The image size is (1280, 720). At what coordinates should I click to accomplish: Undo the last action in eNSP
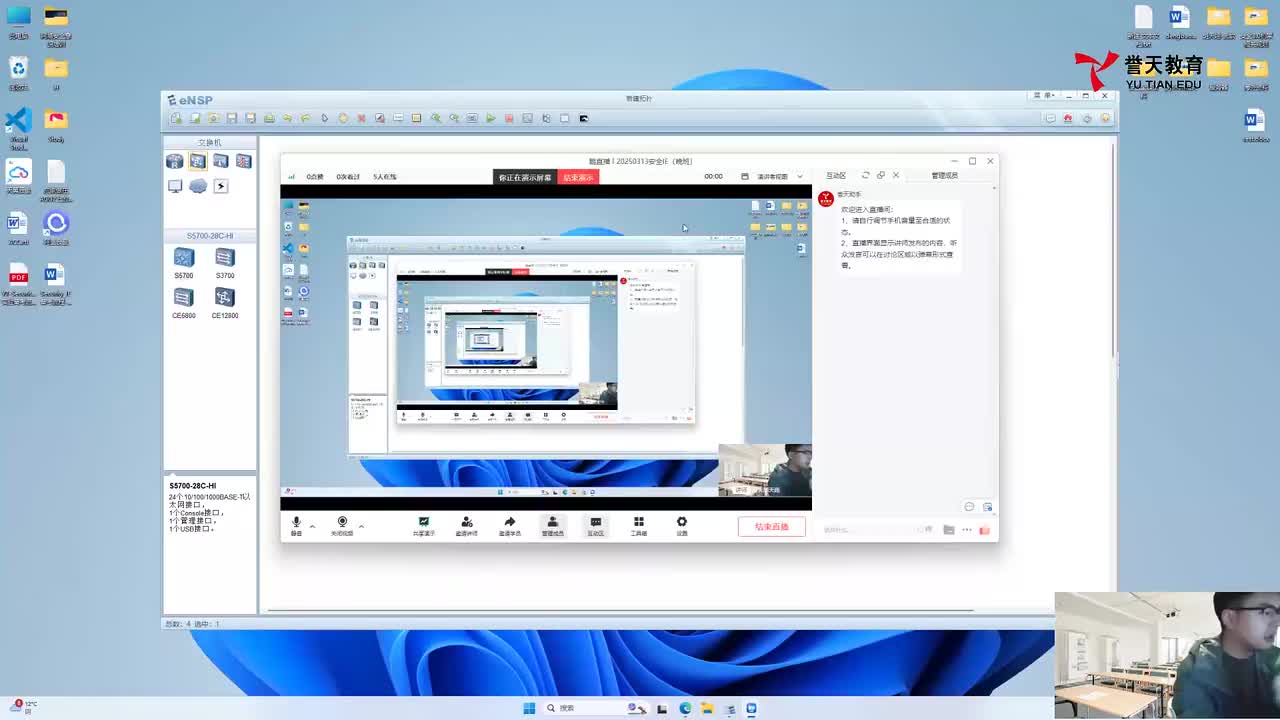click(288, 118)
